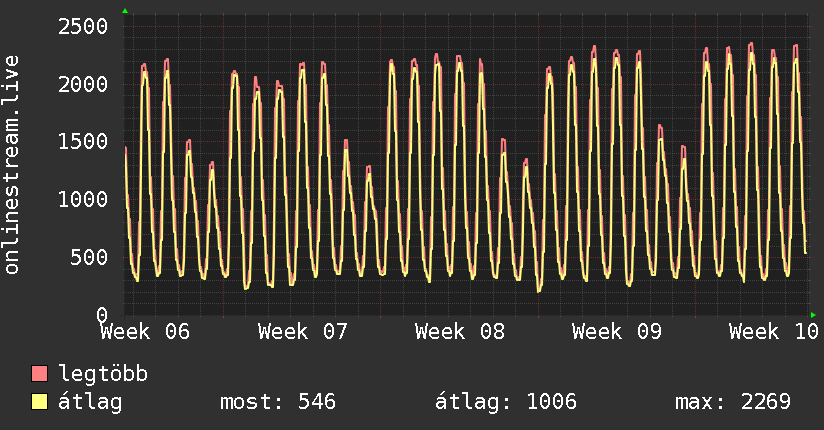Screen dimensions: 824x430
Task: Click the Week 07 axis label
Action: (x=303, y=332)
